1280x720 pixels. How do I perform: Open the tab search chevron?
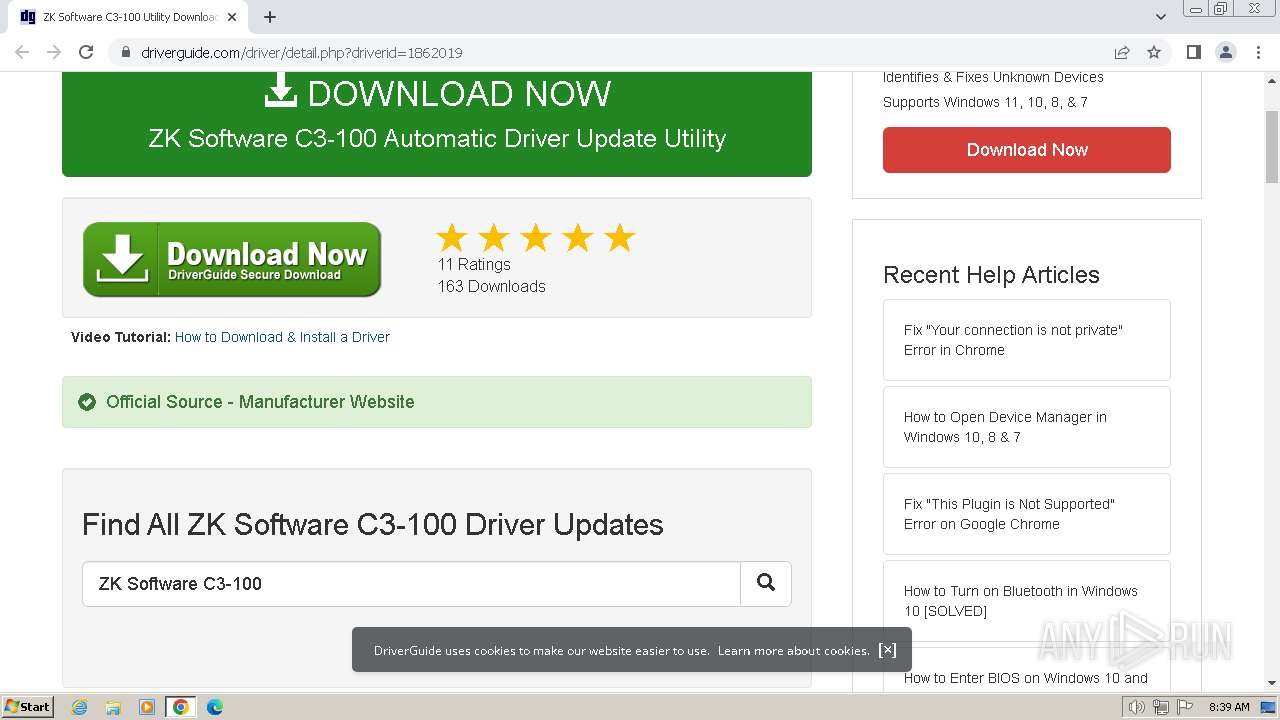pos(1161,17)
